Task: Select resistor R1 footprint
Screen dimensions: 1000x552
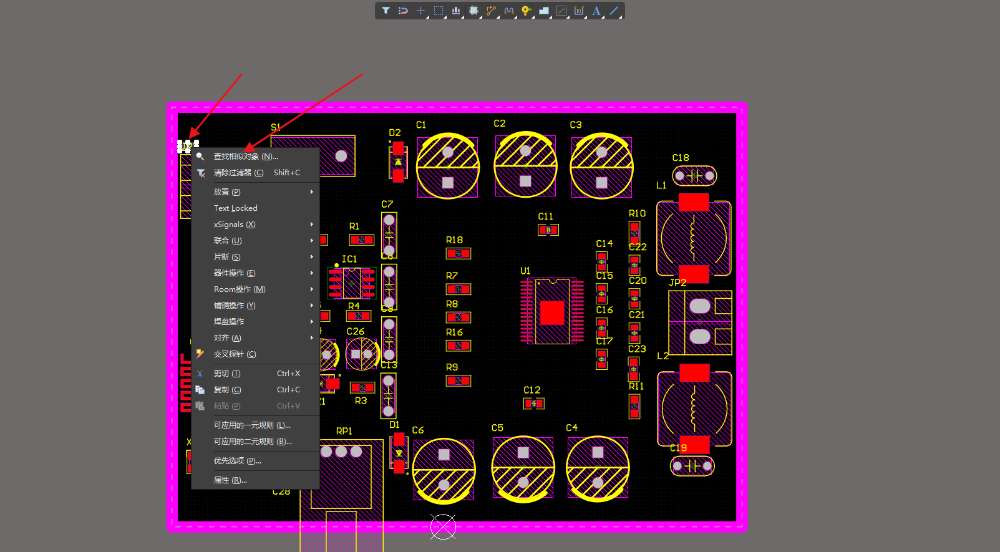Action: [361, 240]
